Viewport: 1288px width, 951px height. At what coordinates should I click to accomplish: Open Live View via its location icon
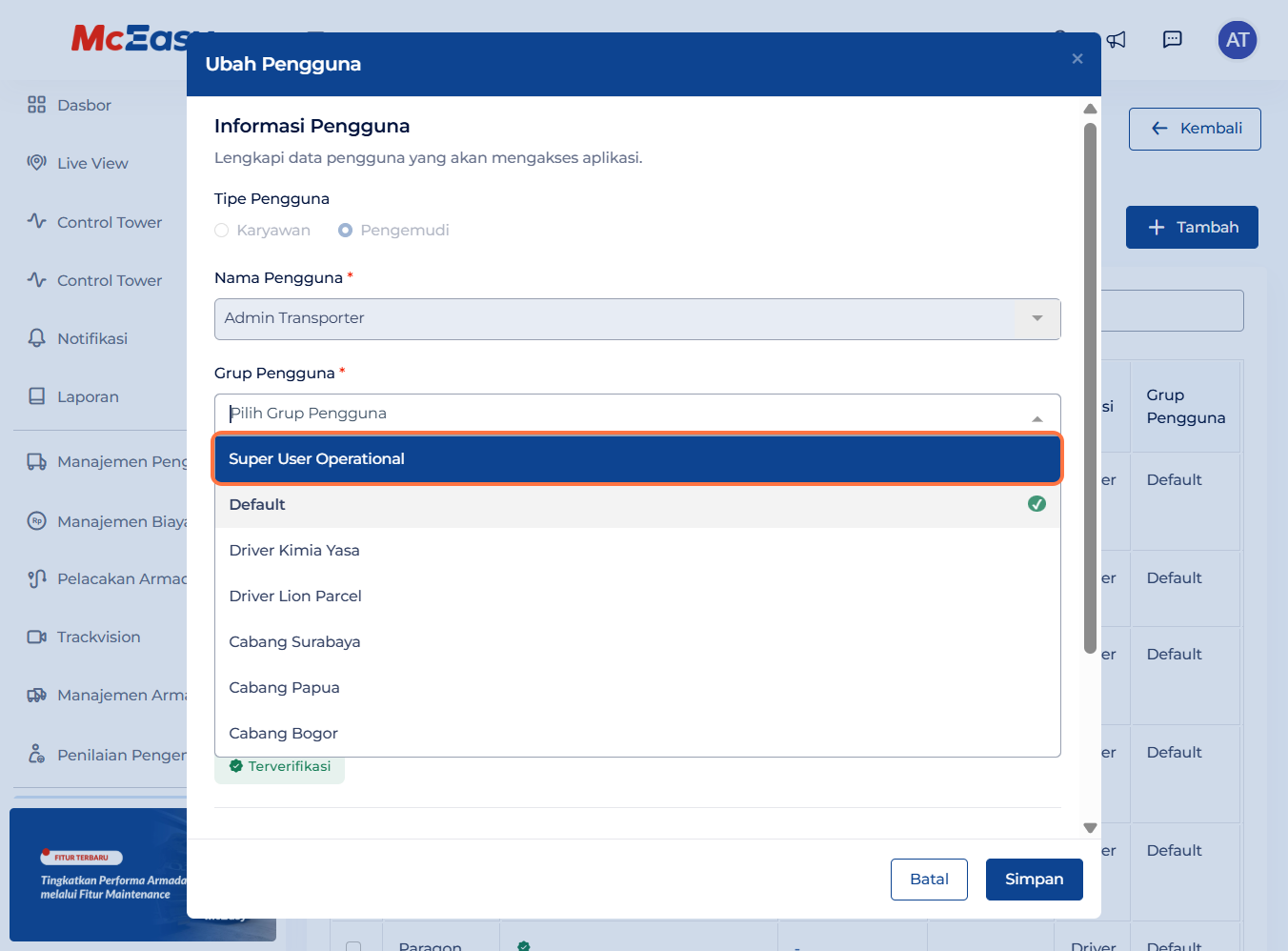[36, 163]
